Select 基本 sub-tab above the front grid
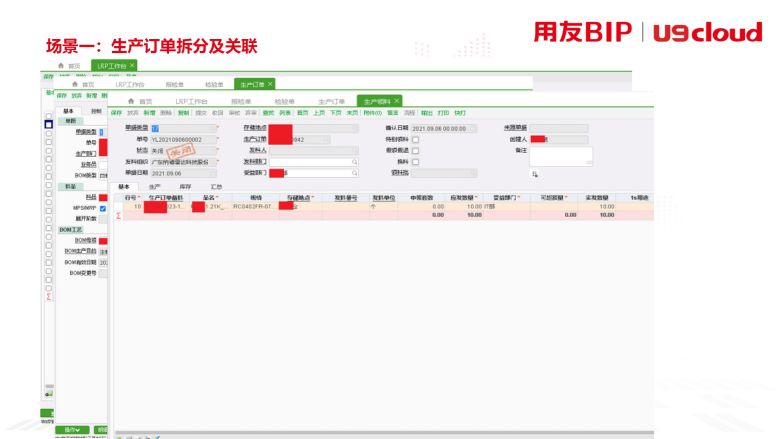The width and height of the screenshot is (781, 439). click(124, 187)
